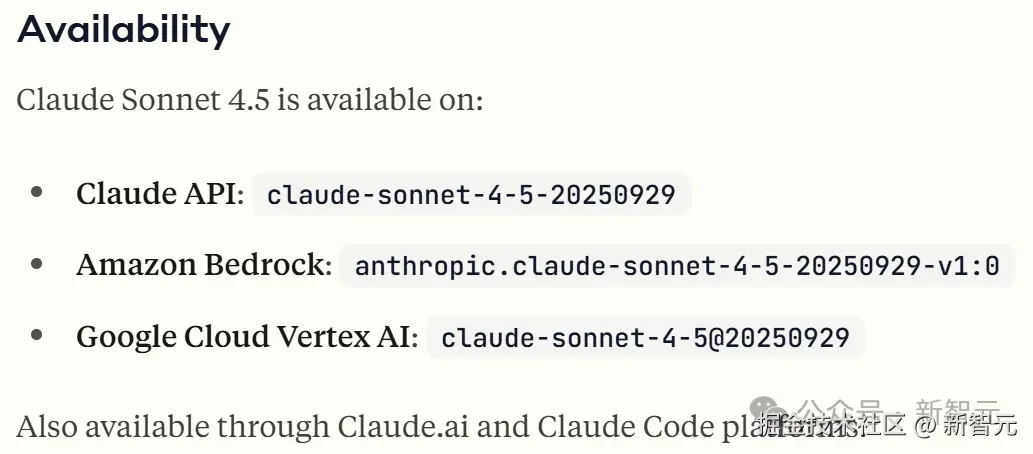Screen dimensions: 1033x454
Task: Click the bullet before Google Cloud Vertex AI
Action: 37,335
